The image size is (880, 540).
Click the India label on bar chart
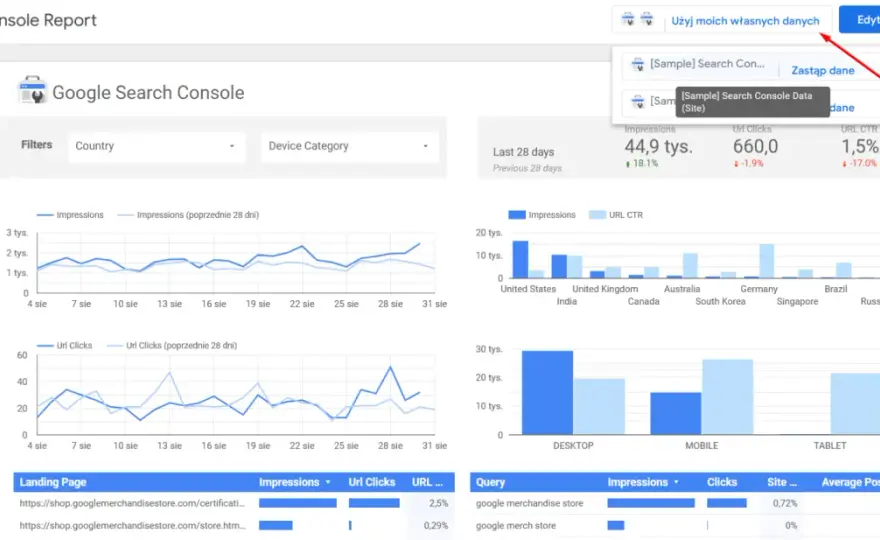coord(566,301)
